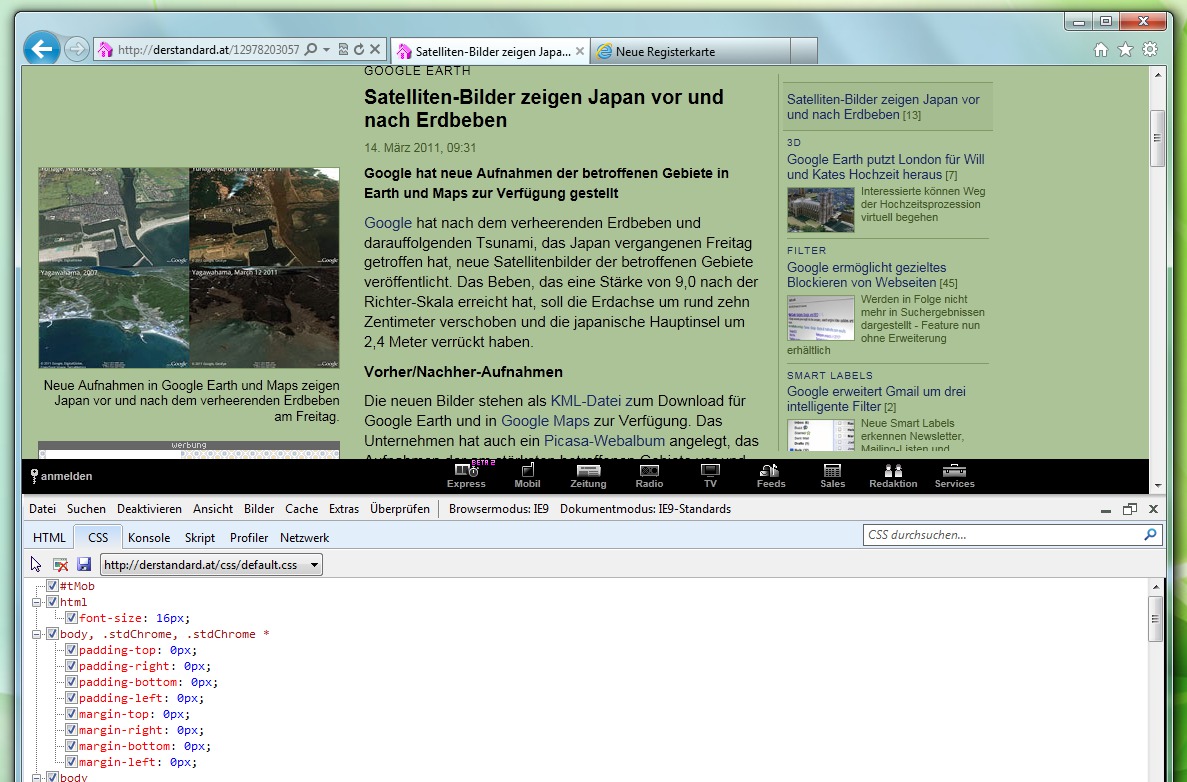Open the new tab button
This screenshot has height=782, width=1187.
pyautogui.click(x=803, y=51)
